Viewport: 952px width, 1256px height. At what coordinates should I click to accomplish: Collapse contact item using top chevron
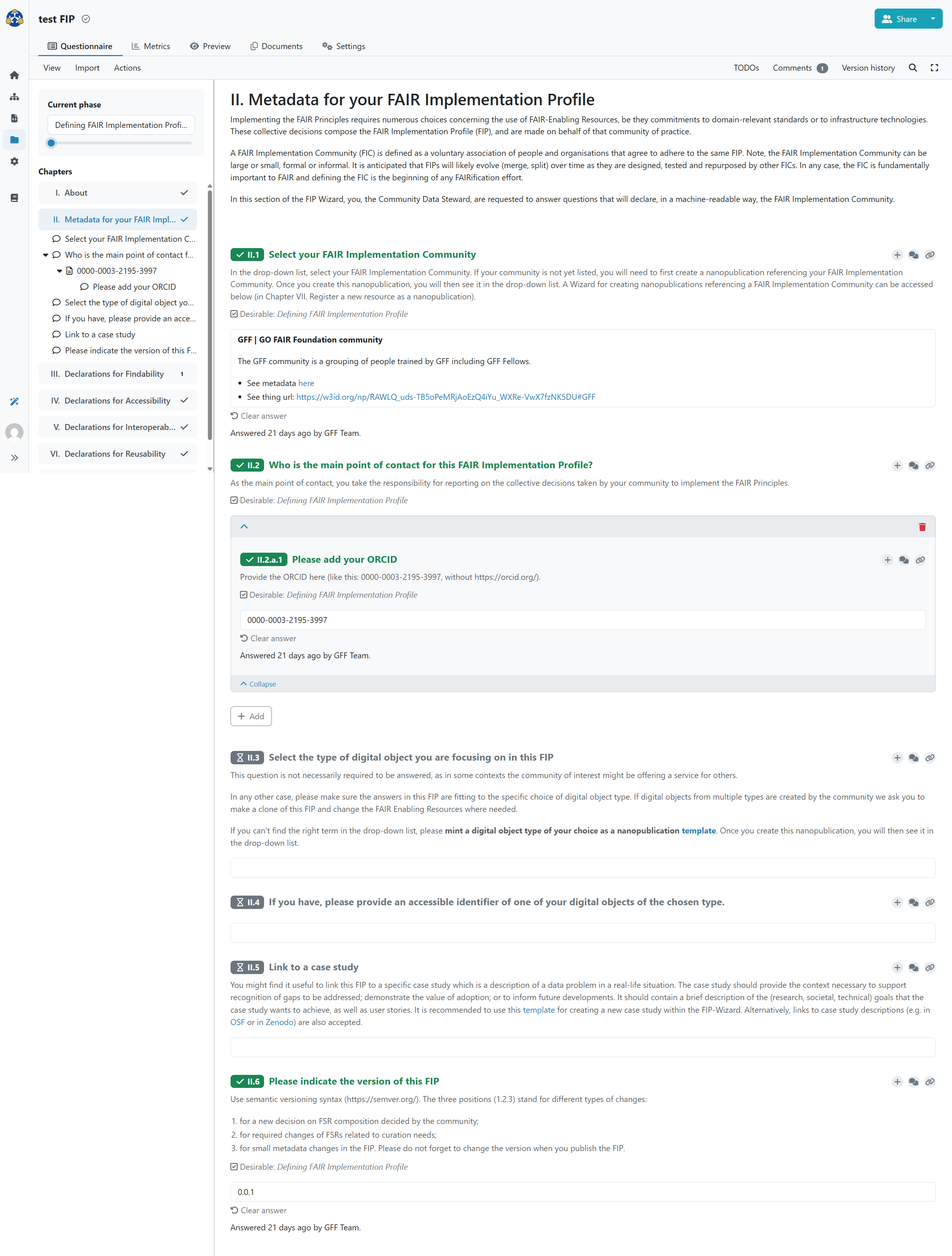click(x=244, y=526)
